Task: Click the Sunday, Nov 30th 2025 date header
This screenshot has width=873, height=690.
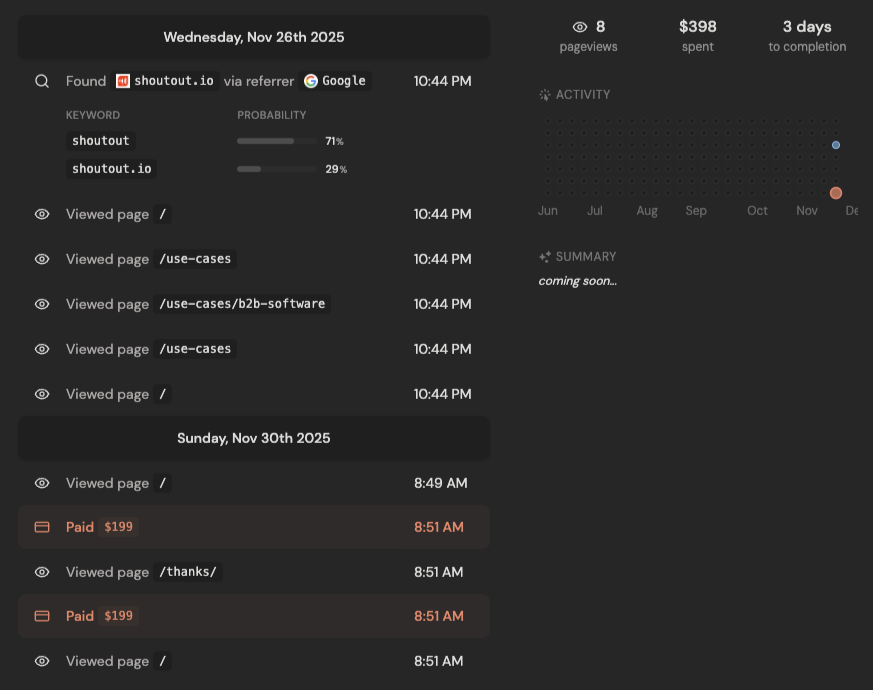Action: 254,438
